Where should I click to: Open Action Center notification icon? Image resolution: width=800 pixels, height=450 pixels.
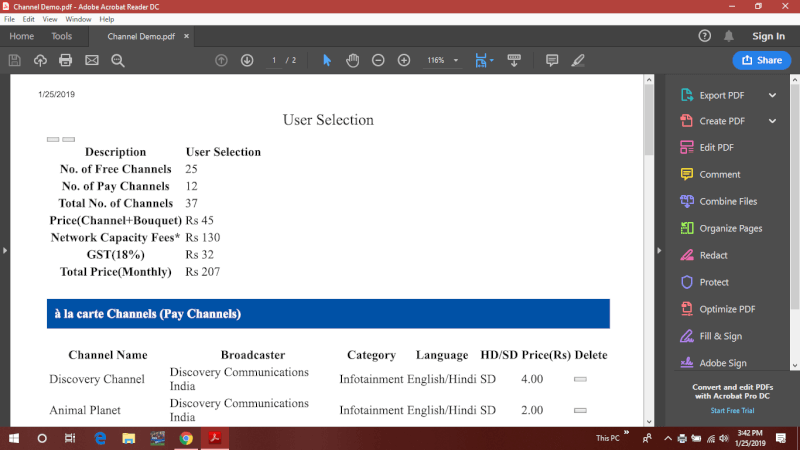(781, 438)
